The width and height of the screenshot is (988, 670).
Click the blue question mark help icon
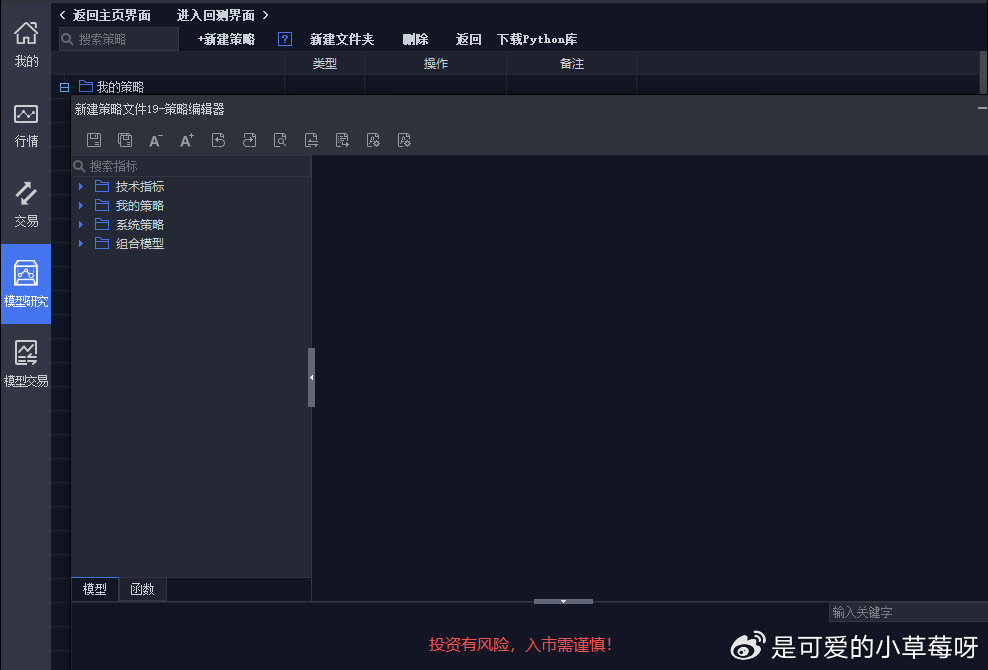[285, 39]
